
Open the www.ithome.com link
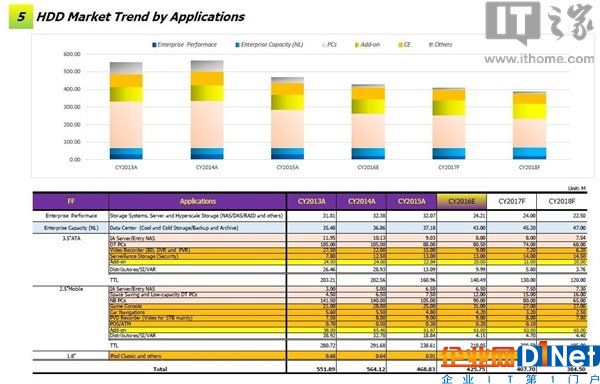click(x=539, y=59)
